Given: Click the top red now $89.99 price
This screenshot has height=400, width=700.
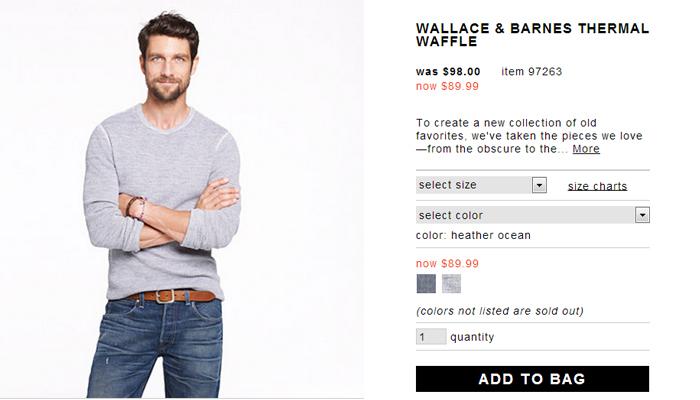Looking at the screenshot, I should [x=447, y=86].
